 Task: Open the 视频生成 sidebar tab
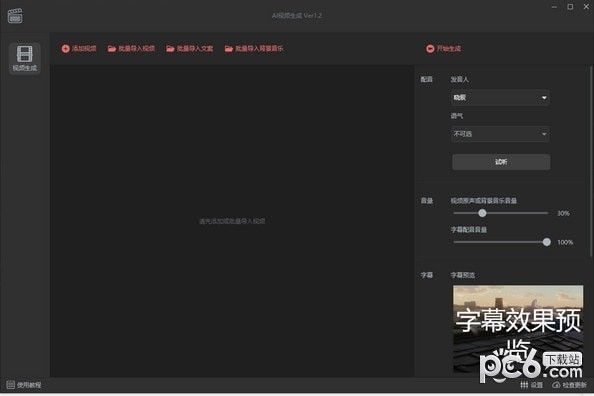pos(25,58)
